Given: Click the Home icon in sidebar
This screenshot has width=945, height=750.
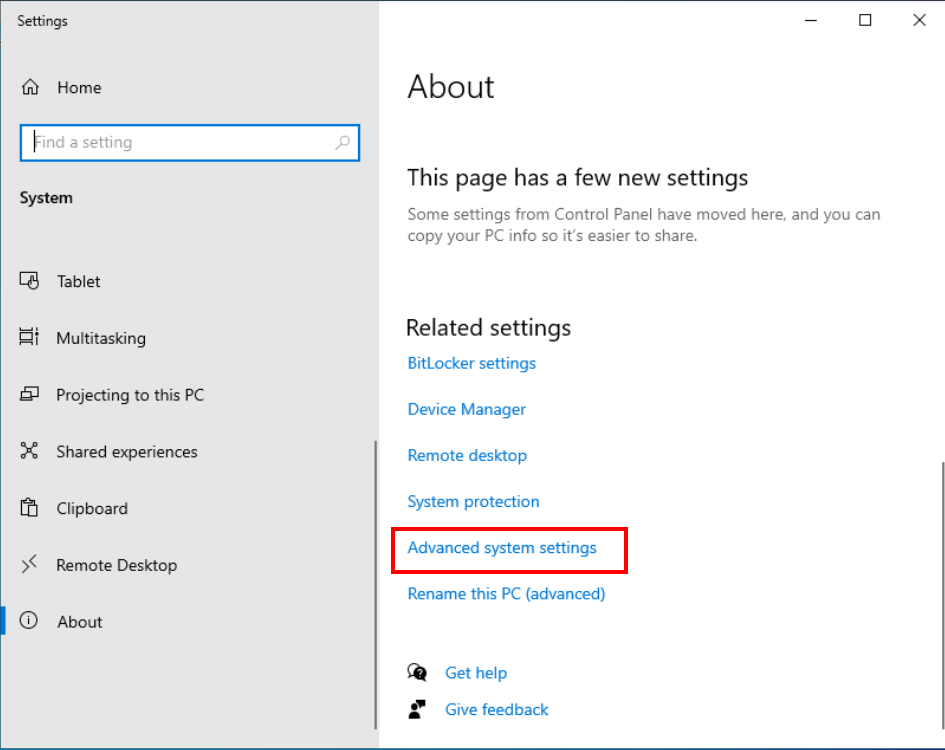Looking at the screenshot, I should pos(30,88).
